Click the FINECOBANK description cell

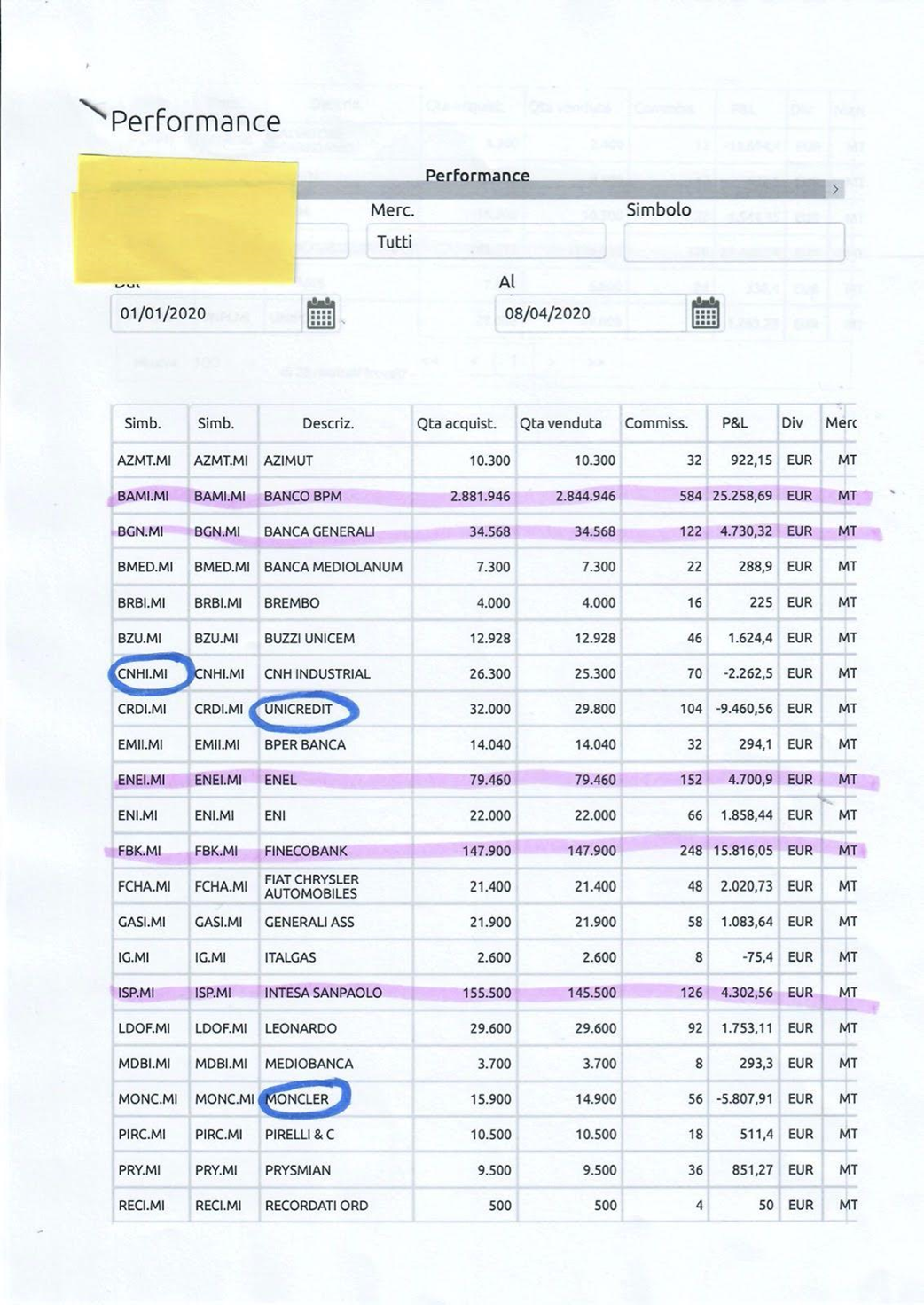pyautogui.click(x=306, y=851)
